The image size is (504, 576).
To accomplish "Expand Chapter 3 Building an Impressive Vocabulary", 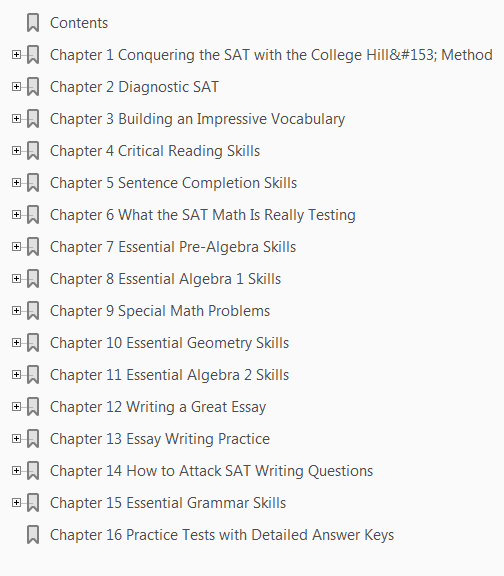I will point(16,118).
